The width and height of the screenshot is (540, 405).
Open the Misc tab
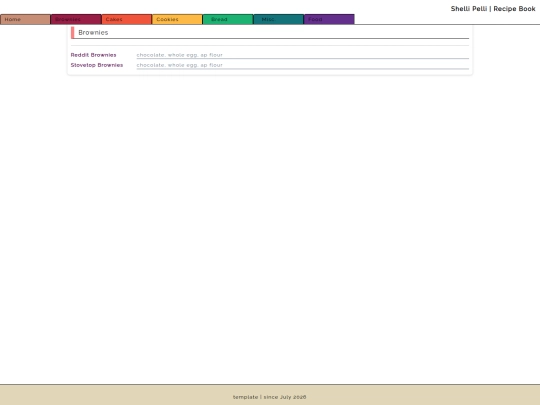279,19
